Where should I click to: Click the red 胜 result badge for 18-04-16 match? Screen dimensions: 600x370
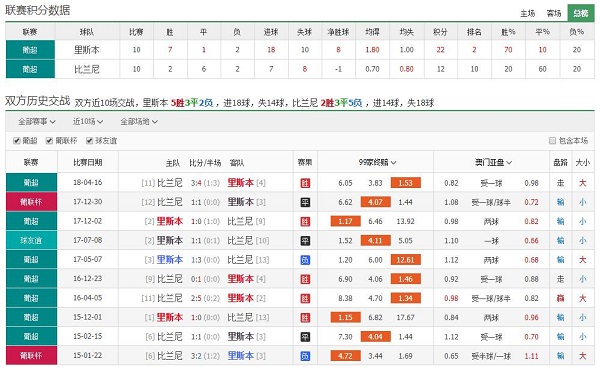pos(305,183)
